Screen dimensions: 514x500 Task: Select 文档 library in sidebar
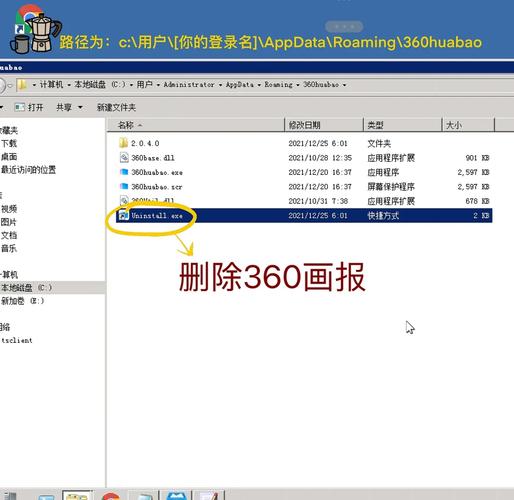9,235
